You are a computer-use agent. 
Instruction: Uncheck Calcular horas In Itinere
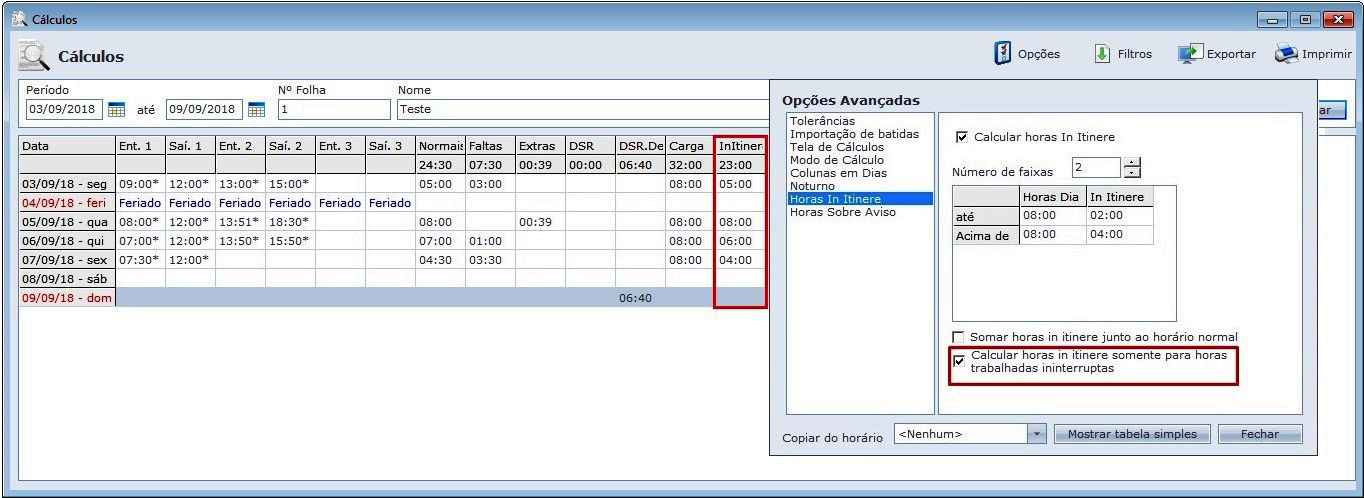pyautogui.click(x=962, y=137)
